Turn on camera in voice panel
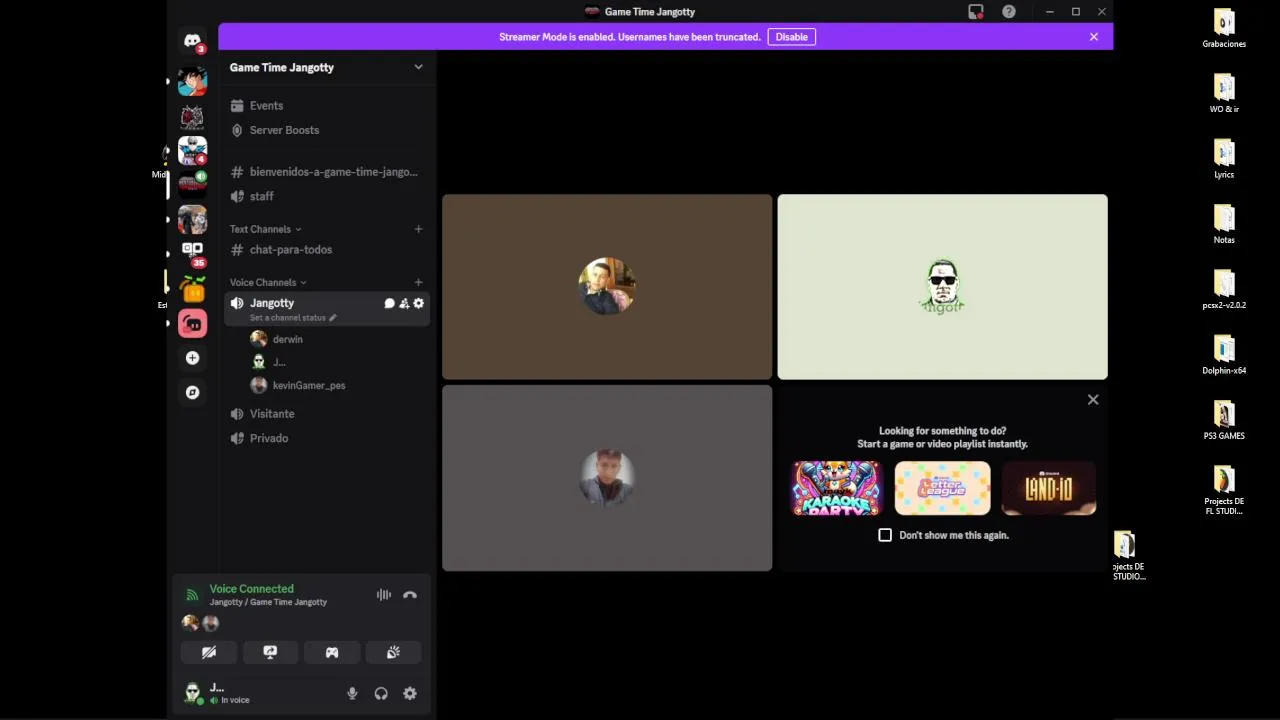Viewport: 1280px width, 720px height. pos(209,652)
